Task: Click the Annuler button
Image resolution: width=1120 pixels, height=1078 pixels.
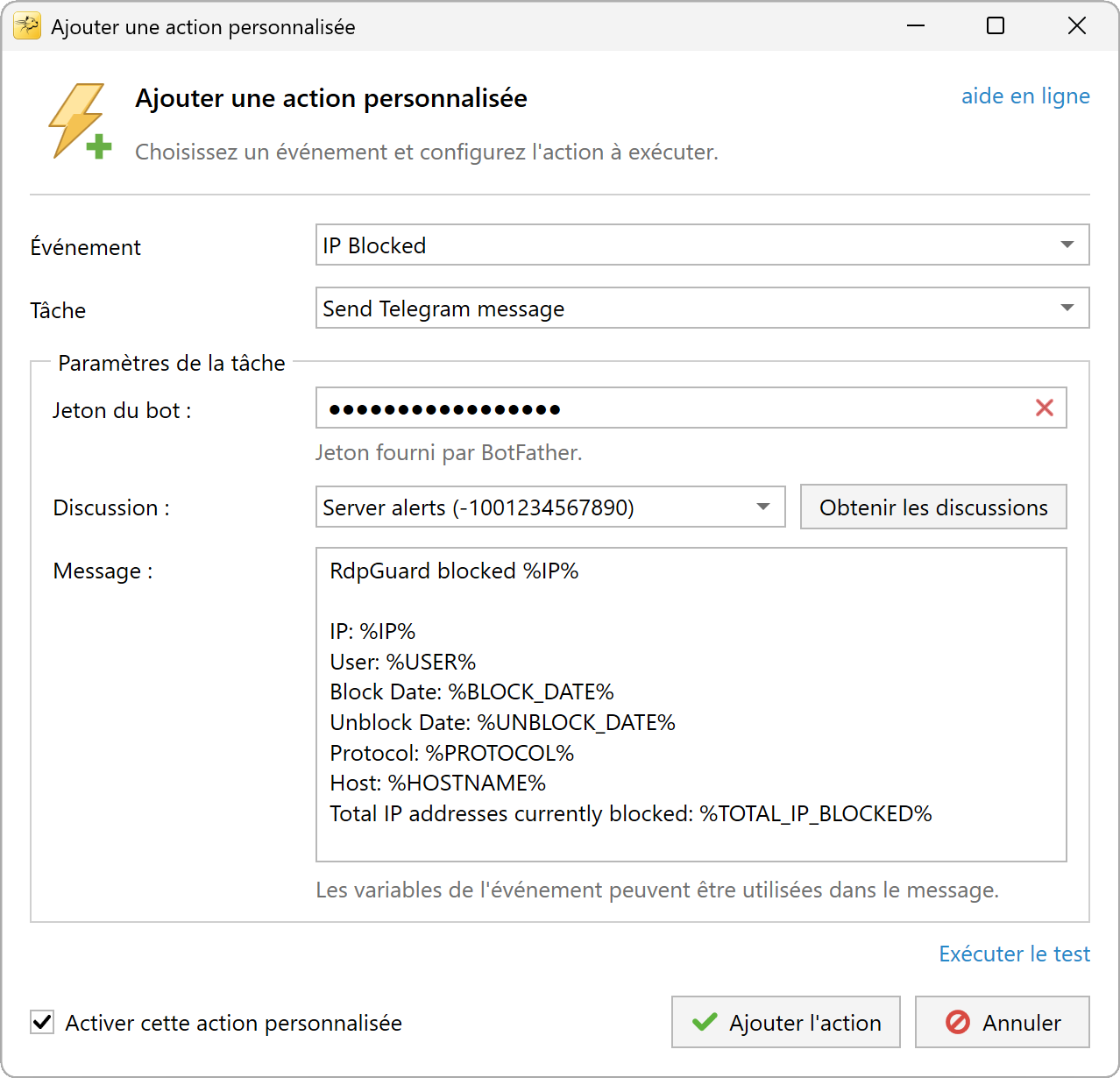Action: point(1003,1022)
